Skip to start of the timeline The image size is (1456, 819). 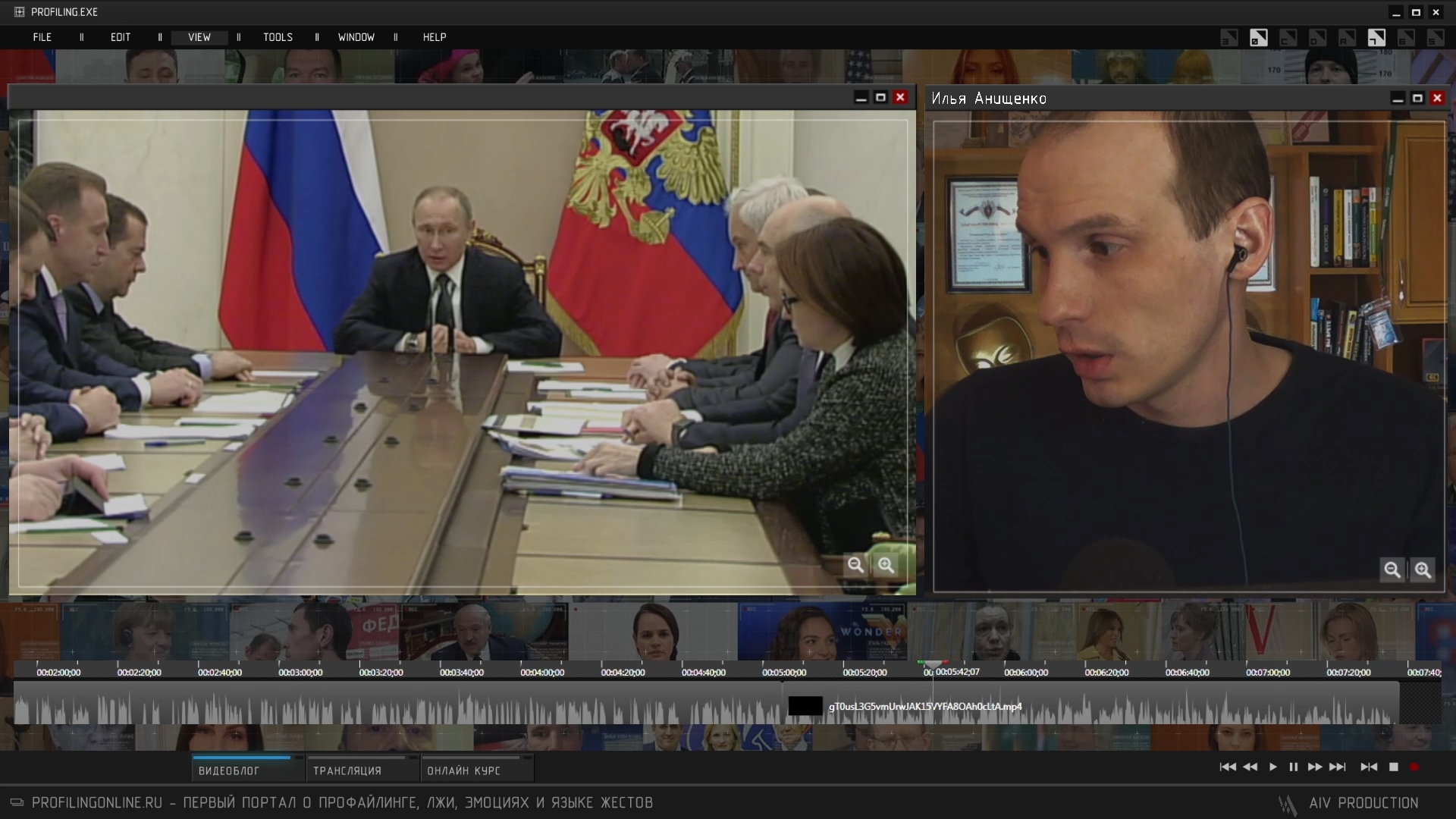pos(1228,767)
